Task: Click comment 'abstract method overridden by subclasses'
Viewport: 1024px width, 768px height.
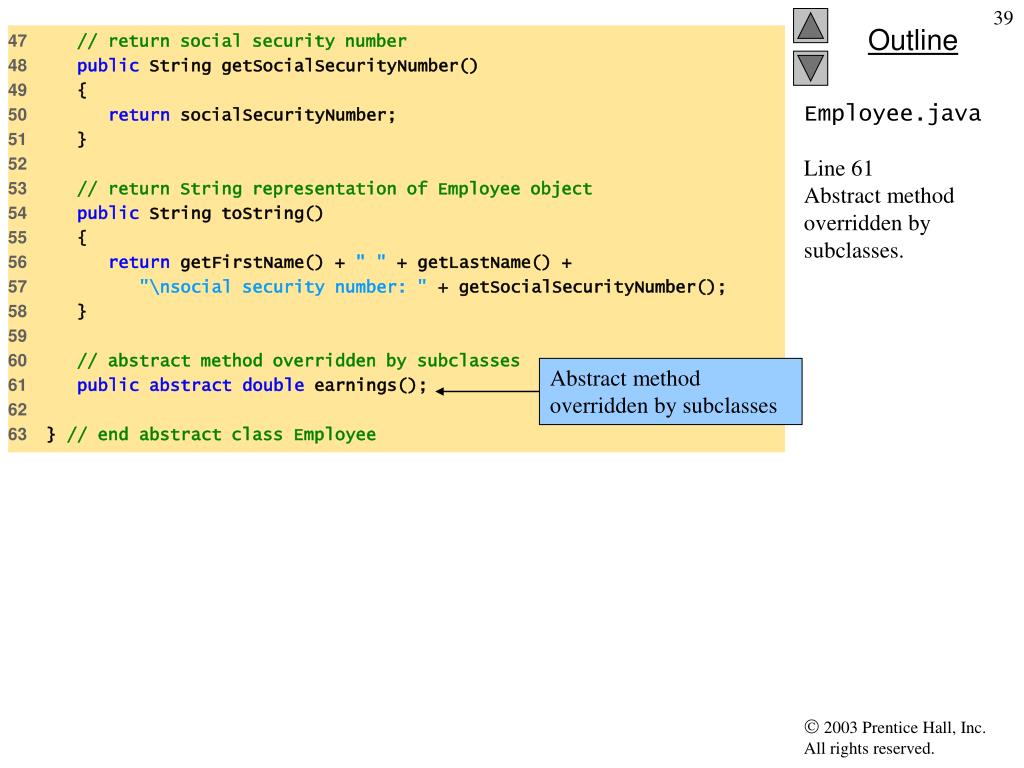Action: pos(298,360)
